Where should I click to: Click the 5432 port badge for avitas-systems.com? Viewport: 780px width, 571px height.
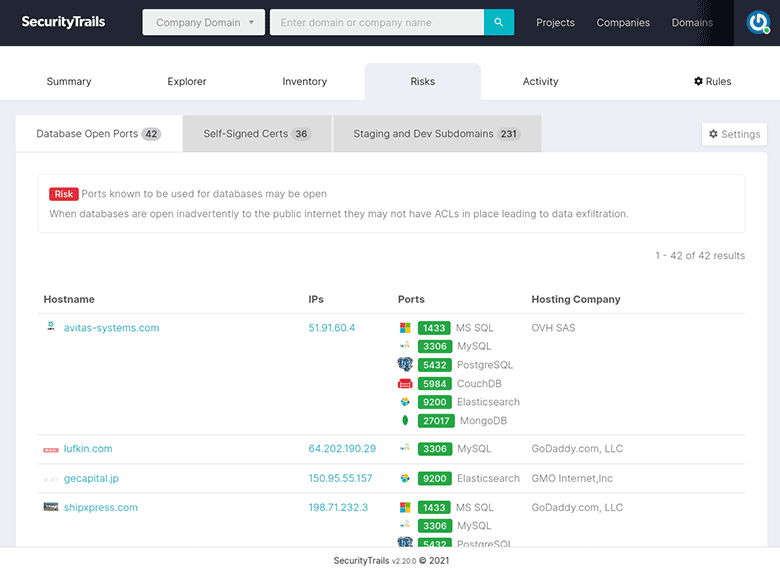click(x=434, y=365)
